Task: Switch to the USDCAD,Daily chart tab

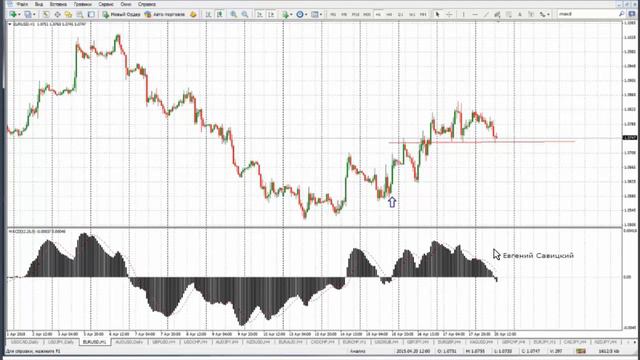Action: (x=25, y=342)
